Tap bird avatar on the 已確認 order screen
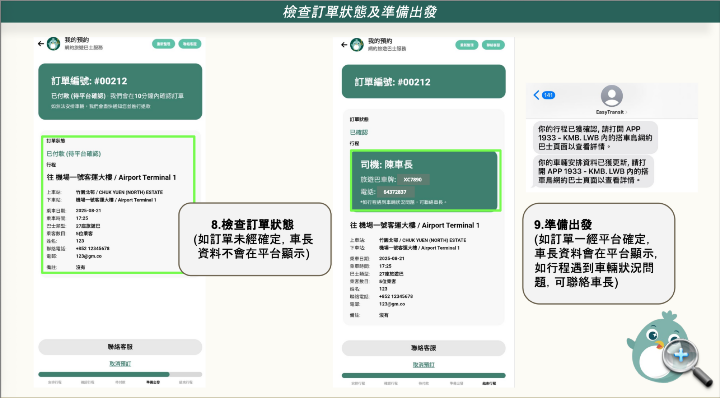Image resolution: width=720 pixels, height=398 pixels. click(357, 45)
